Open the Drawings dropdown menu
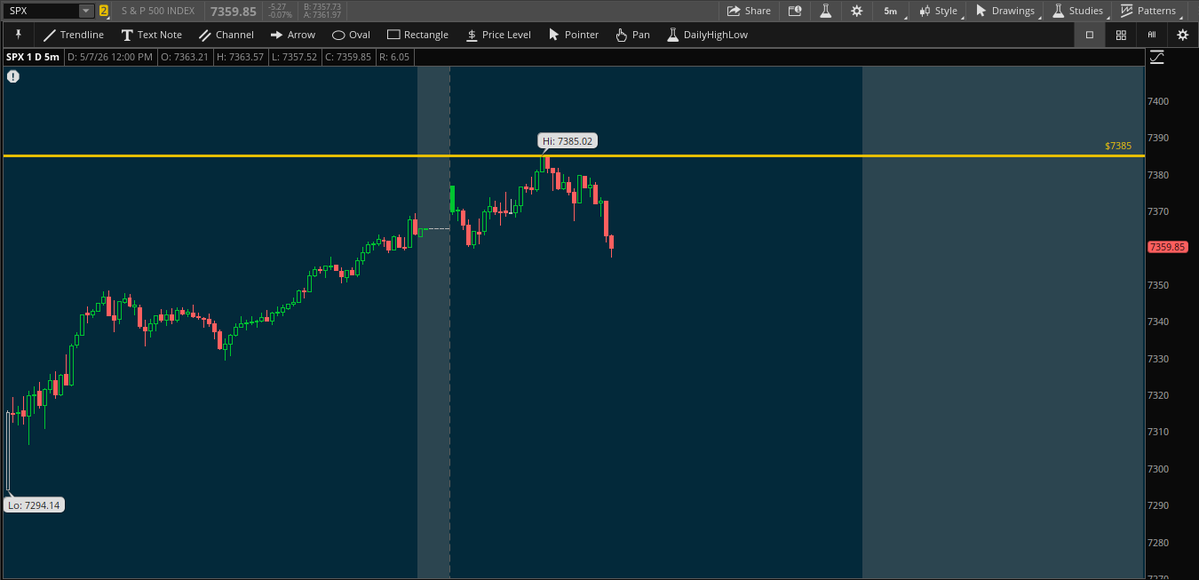 [1006, 11]
